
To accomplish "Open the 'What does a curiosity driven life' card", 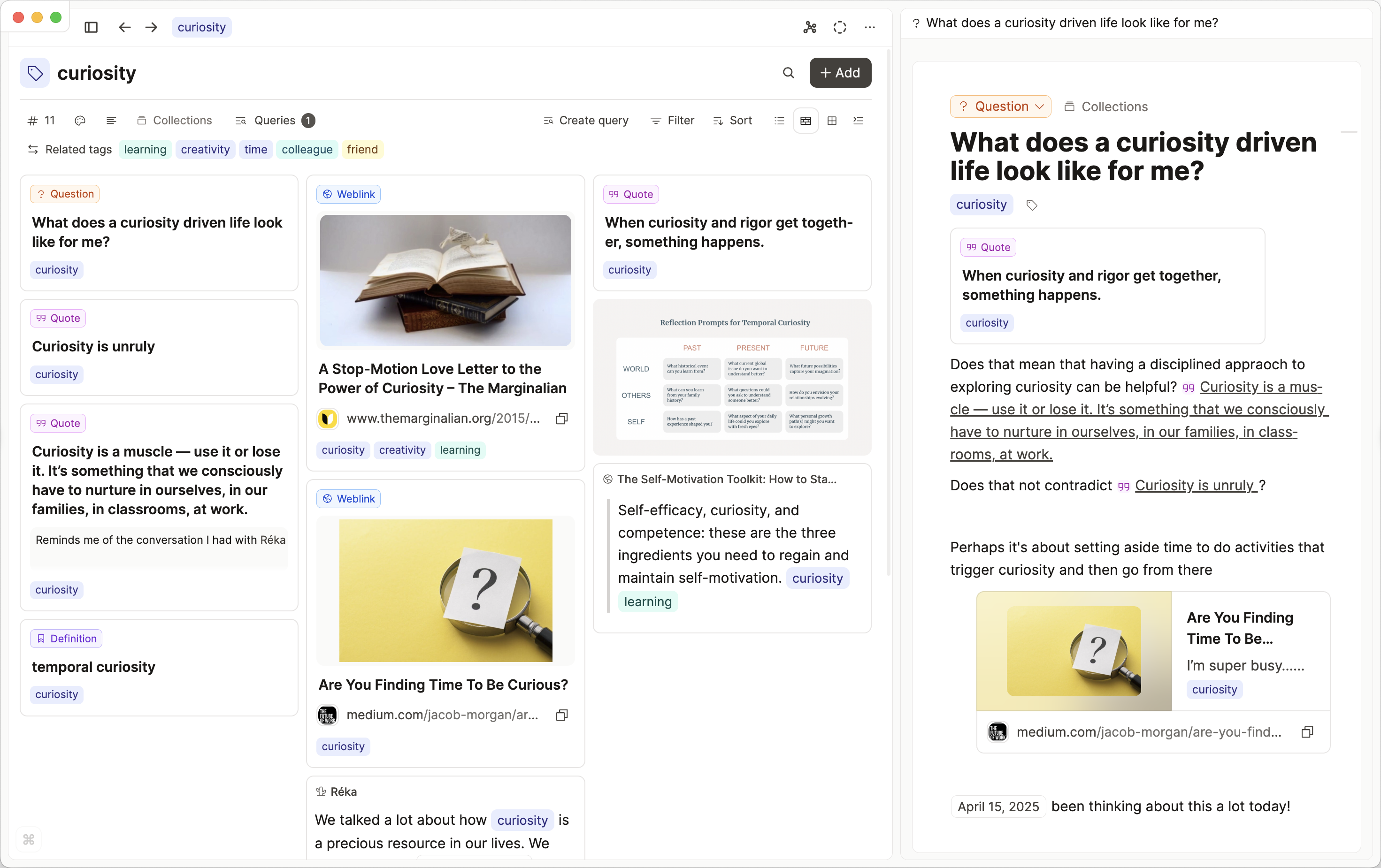I will (159, 233).
